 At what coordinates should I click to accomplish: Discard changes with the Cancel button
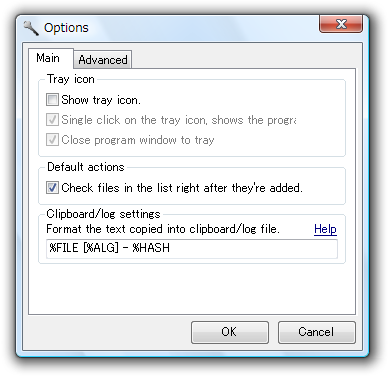[317, 332]
